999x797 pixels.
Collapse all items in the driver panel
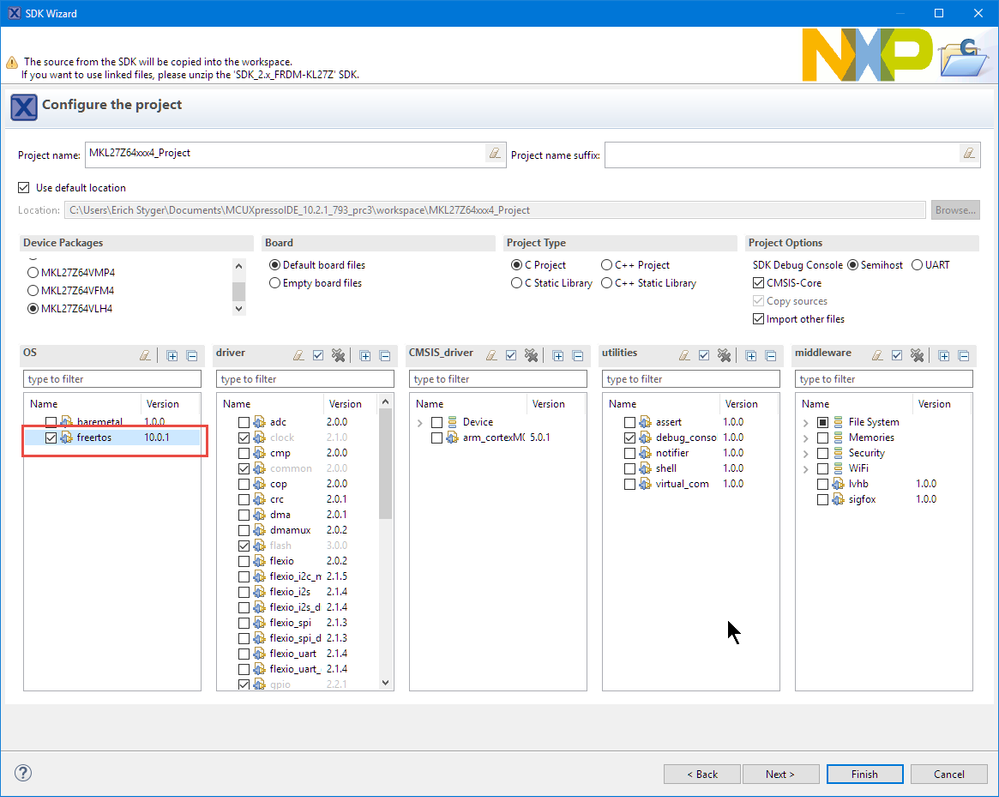[385, 355]
